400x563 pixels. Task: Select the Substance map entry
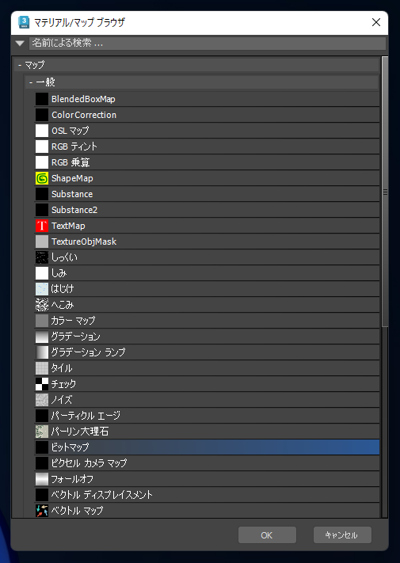tap(207, 194)
